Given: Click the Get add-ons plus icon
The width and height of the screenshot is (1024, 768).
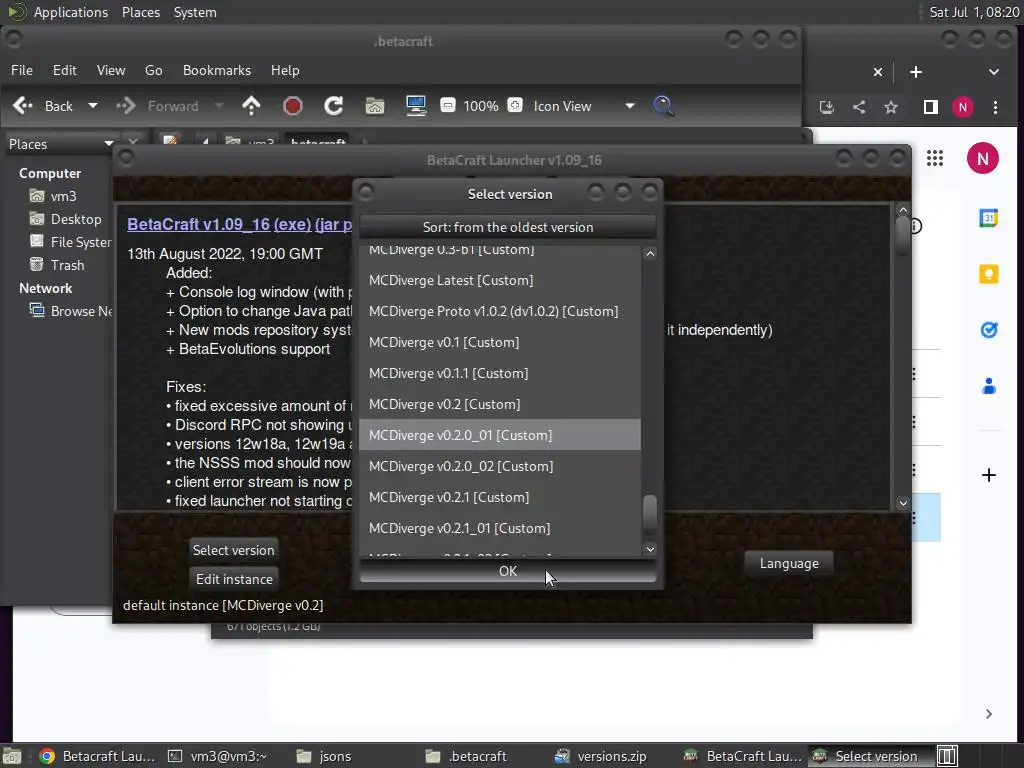Looking at the screenshot, I should point(989,475).
